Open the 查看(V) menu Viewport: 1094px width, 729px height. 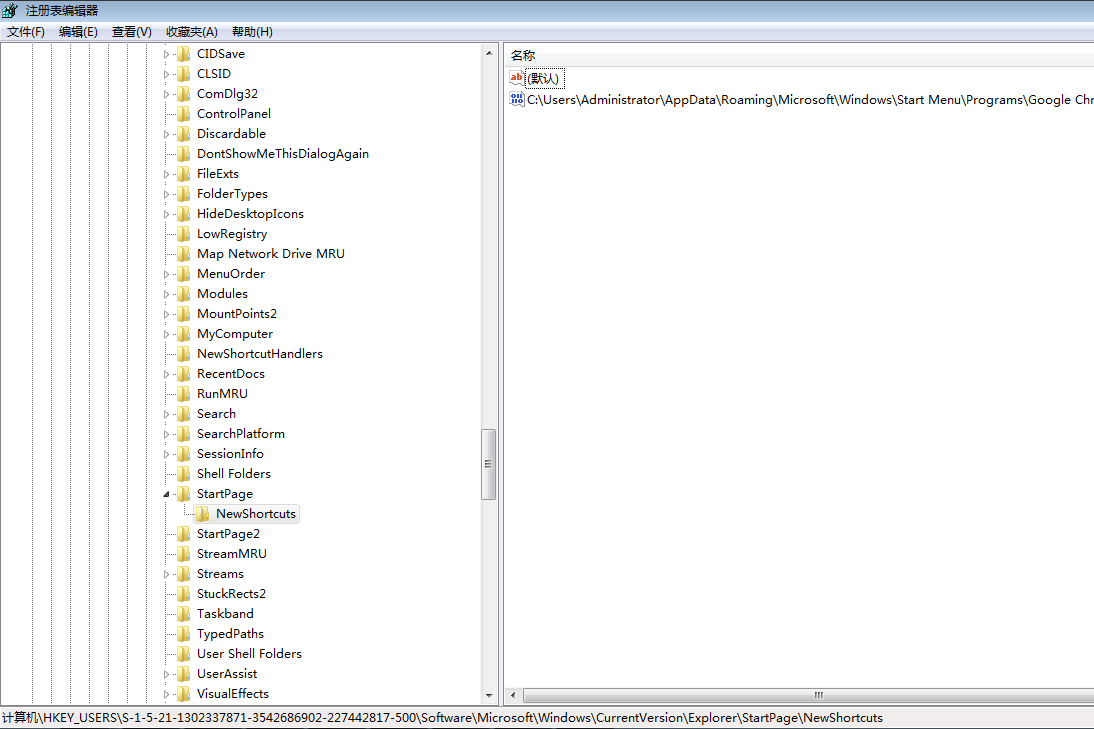[x=132, y=32]
